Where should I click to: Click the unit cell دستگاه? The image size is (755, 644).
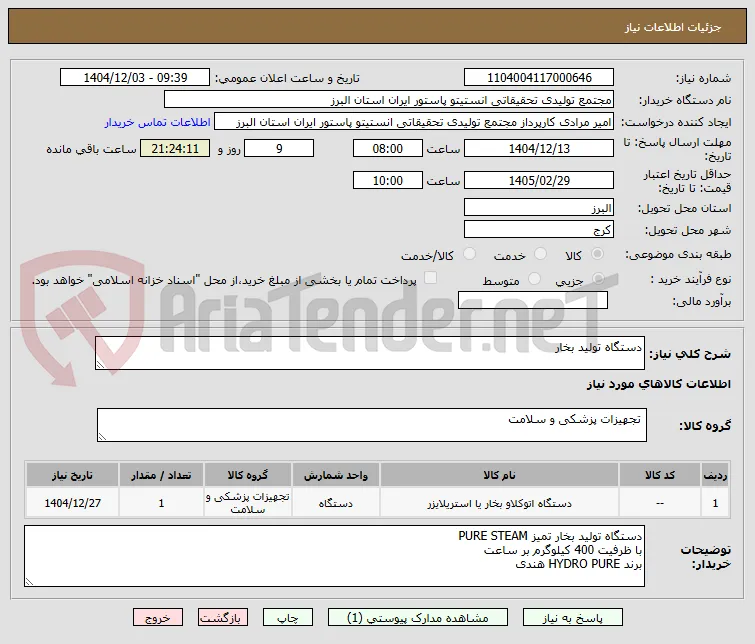tap(336, 503)
